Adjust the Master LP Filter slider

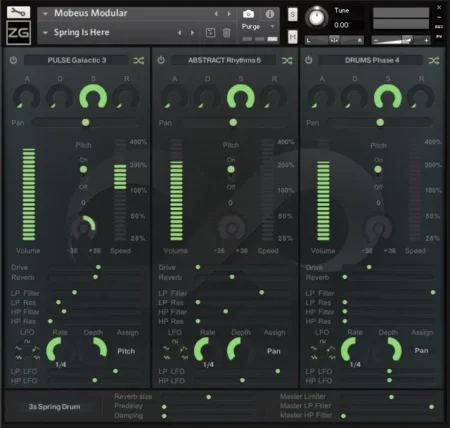(388, 407)
